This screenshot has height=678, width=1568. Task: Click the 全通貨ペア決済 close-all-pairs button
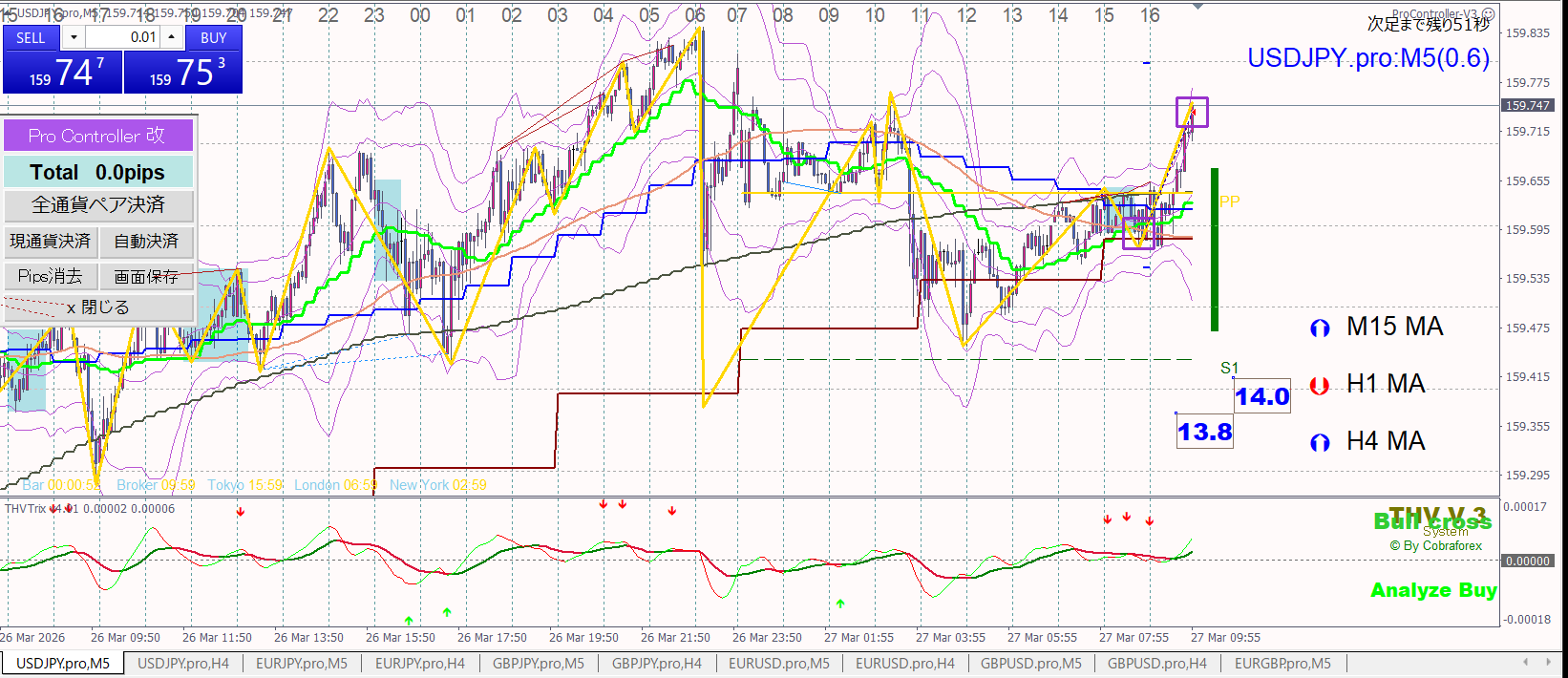coord(98,205)
